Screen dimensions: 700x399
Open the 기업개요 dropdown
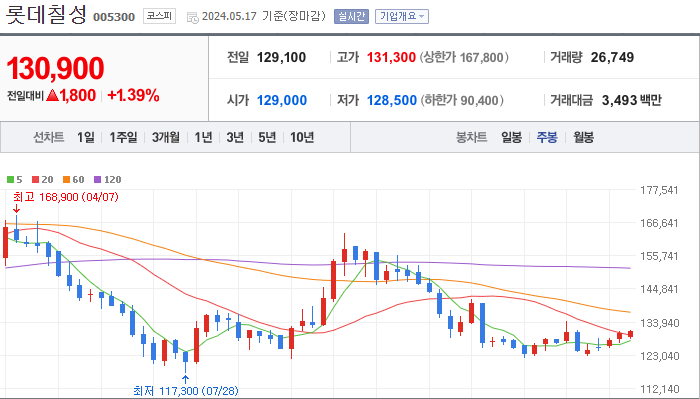(x=402, y=17)
